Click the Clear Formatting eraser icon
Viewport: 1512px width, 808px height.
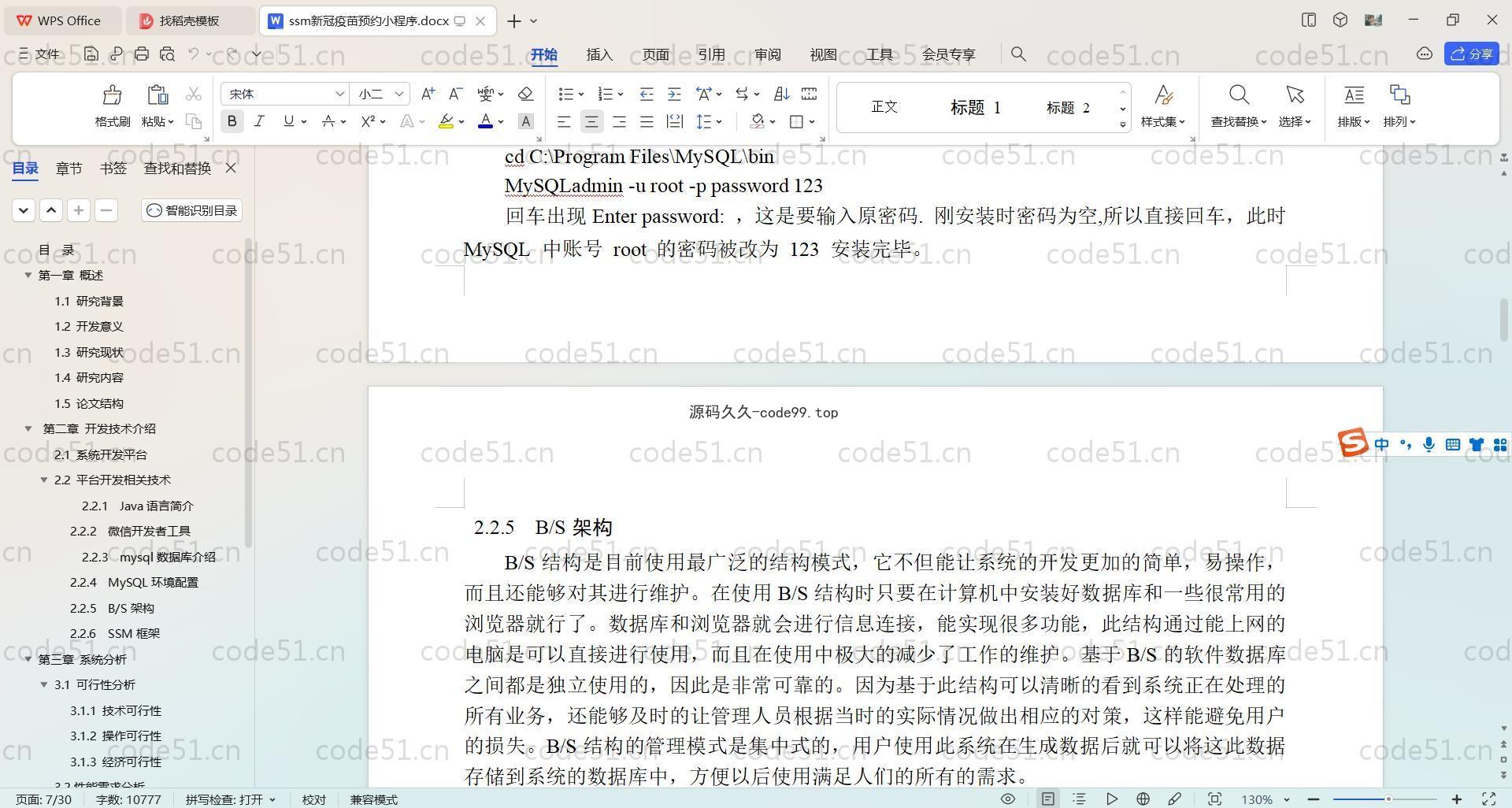[525, 94]
